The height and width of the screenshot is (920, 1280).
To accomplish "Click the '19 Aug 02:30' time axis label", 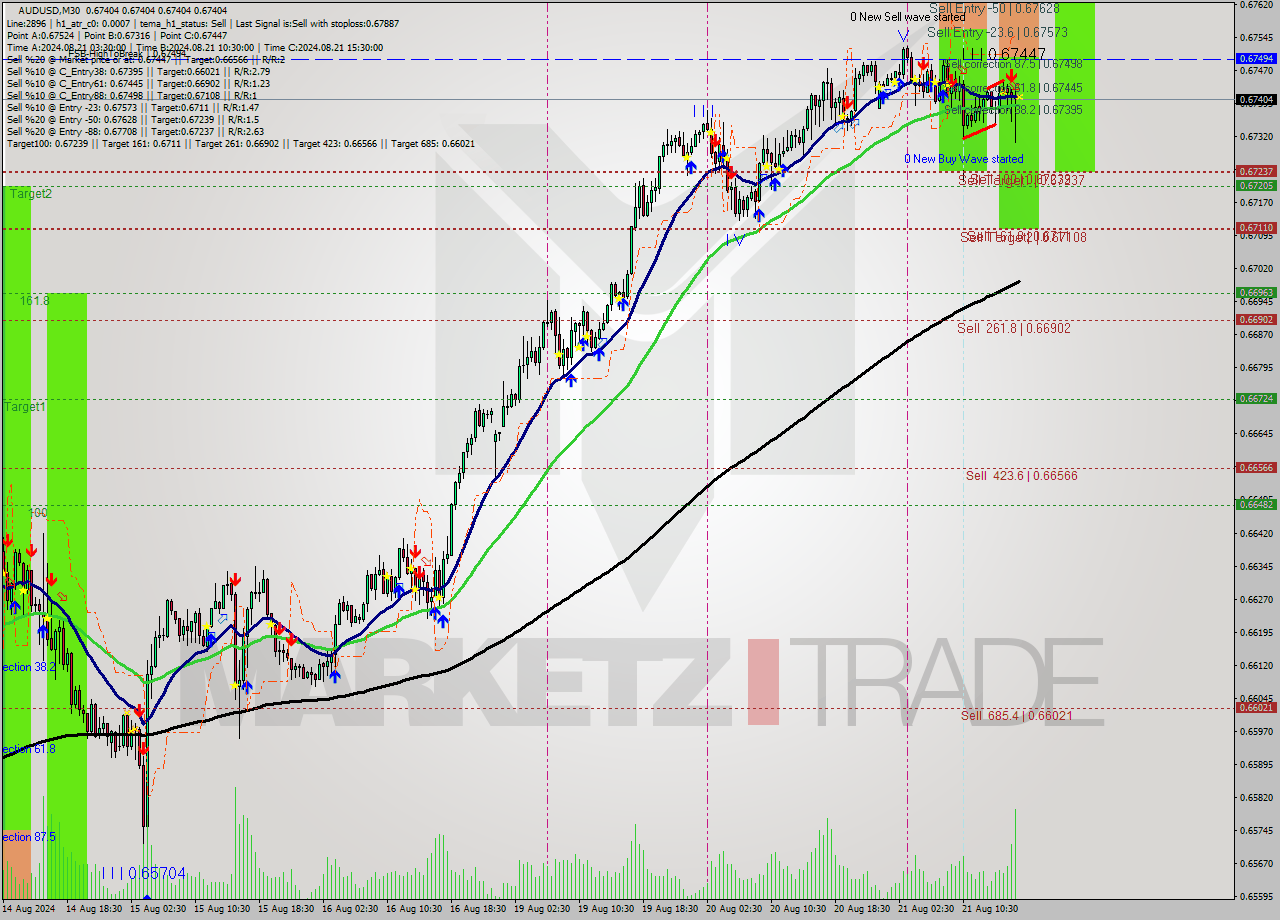I will [542, 910].
